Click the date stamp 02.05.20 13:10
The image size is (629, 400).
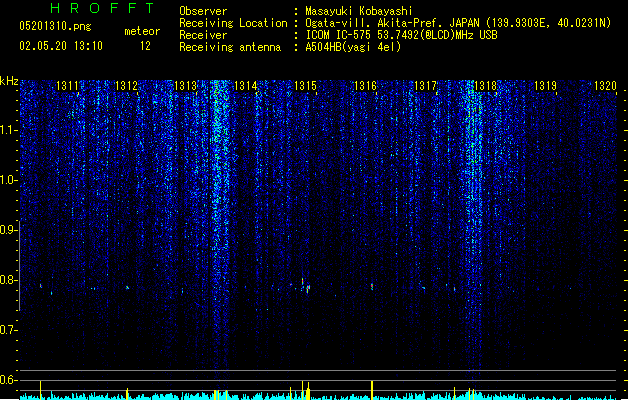(61, 46)
